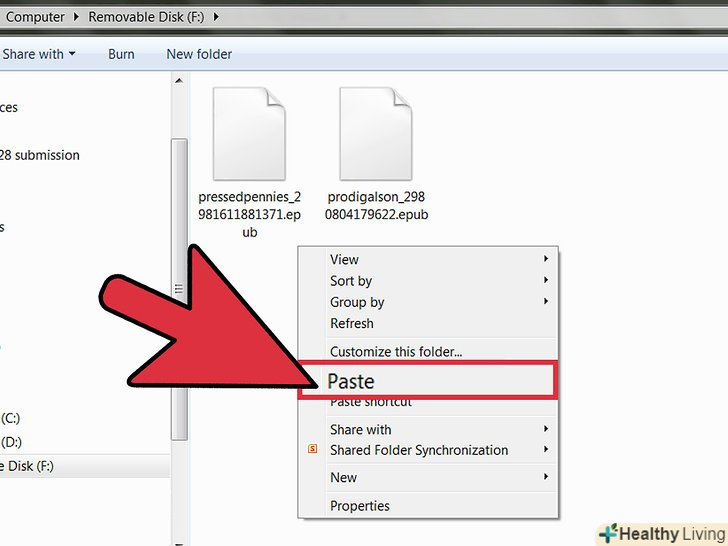This screenshot has height=546, width=728.
Task: Open the pressedpennies epub file icon
Action: tap(249, 135)
